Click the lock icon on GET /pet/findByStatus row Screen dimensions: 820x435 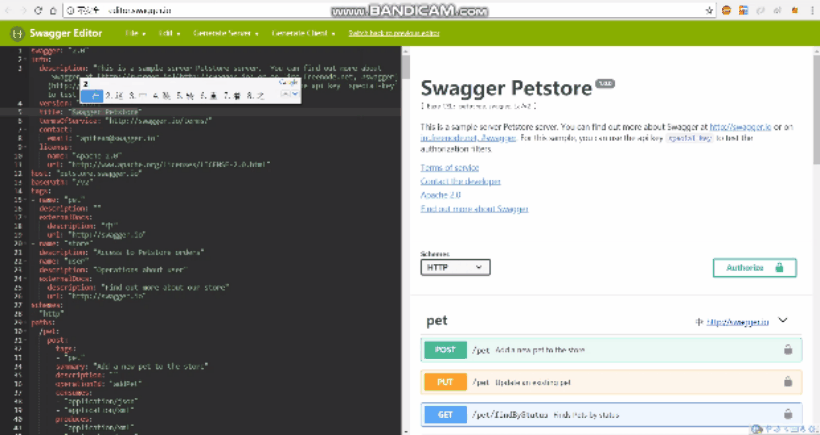(x=788, y=415)
